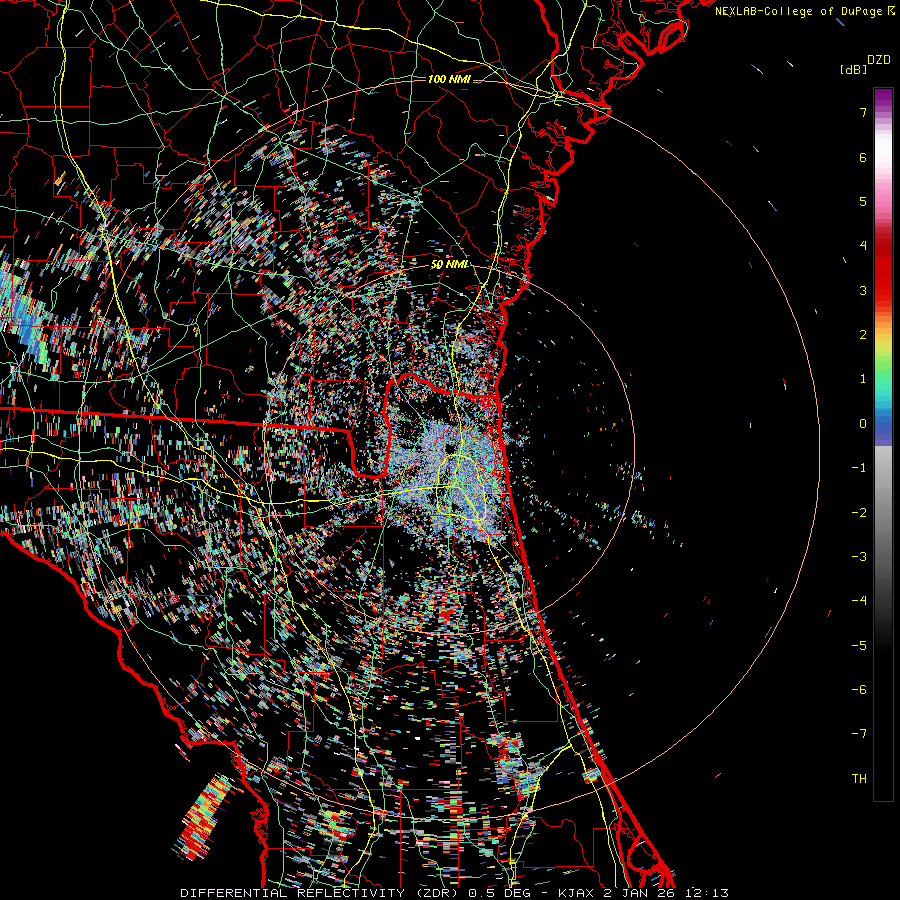Click the 50 NMI range ring label
Image resolution: width=900 pixels, height=900 pixels.
[449, 265]
